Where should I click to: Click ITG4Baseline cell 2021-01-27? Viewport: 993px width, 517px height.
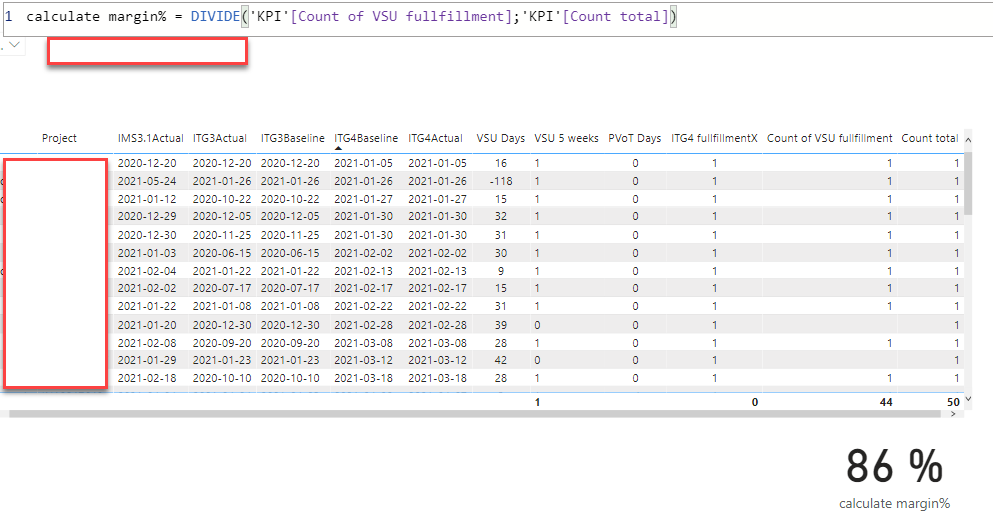pos(364,199)
